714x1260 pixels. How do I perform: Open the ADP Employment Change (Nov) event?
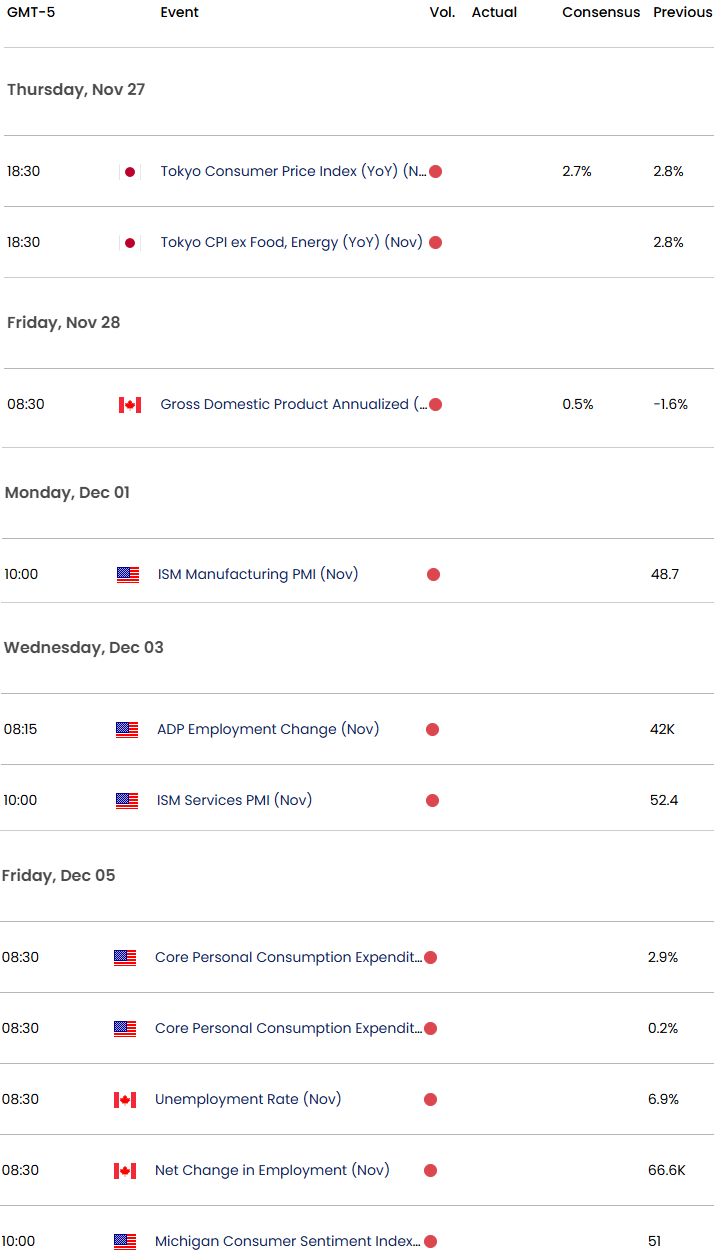point(268,730)
